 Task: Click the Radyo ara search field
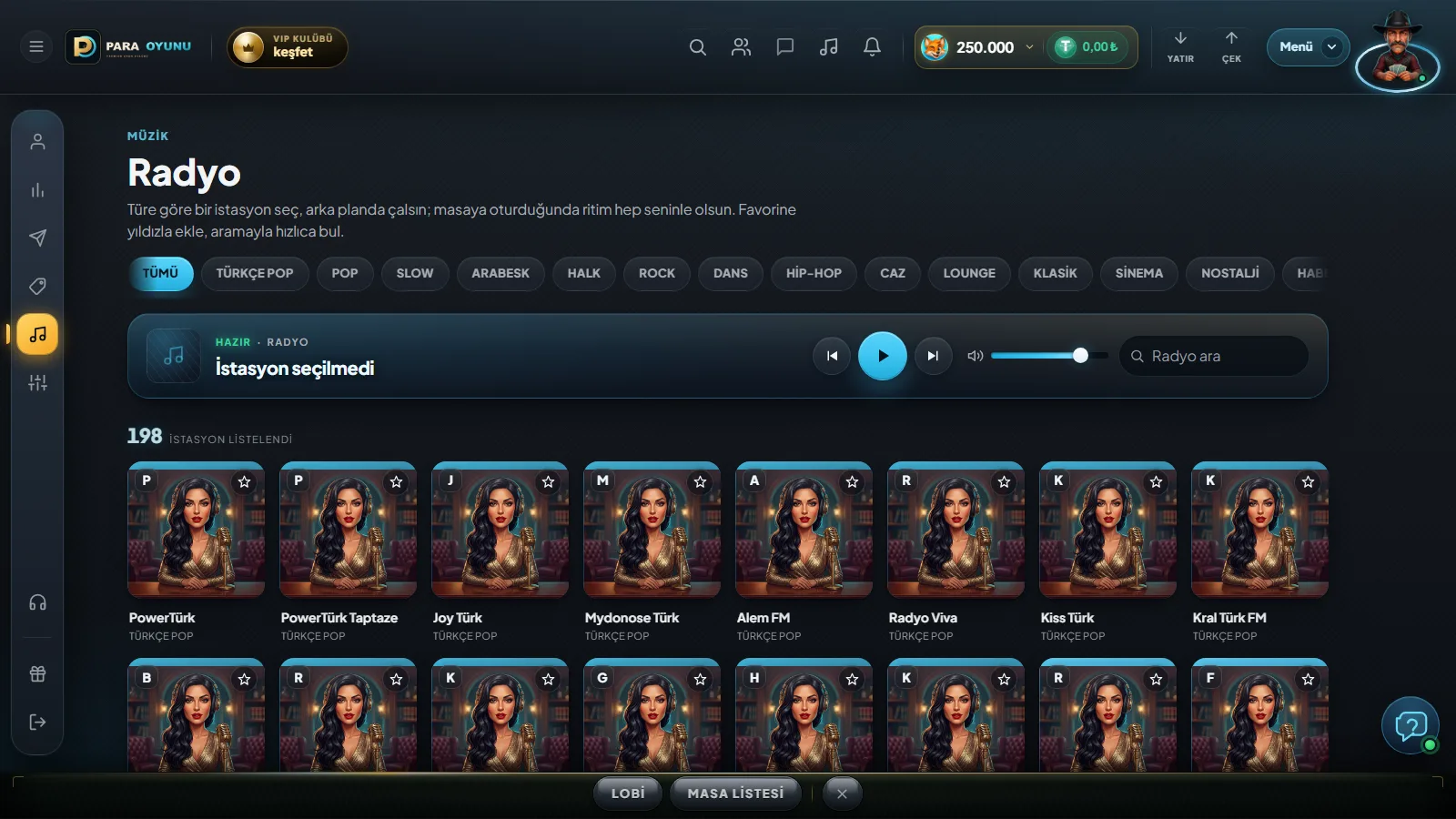pyautogui.click(x=1214, y=356)
